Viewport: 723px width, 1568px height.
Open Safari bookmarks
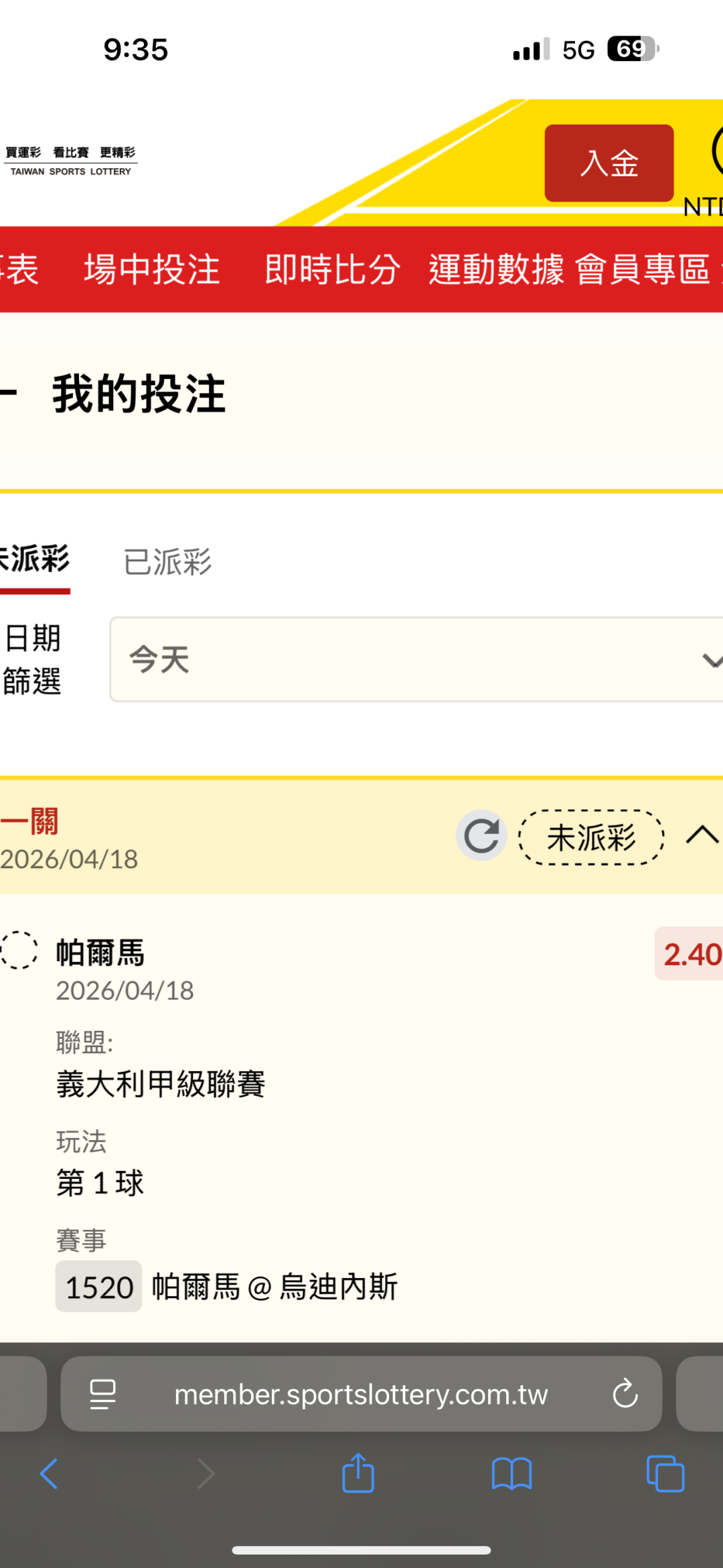point(511,1474)
